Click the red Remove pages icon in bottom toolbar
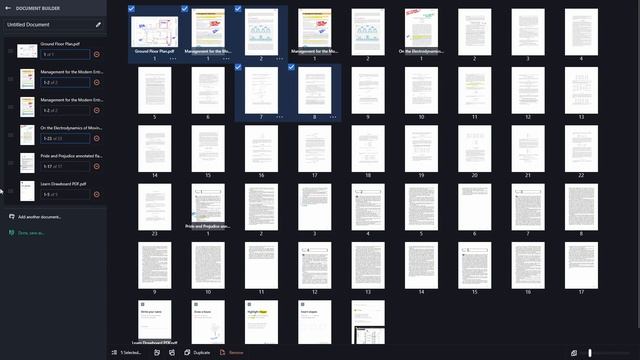The height and width of the screenshot is (360, 640). click(x=222, y=352)
